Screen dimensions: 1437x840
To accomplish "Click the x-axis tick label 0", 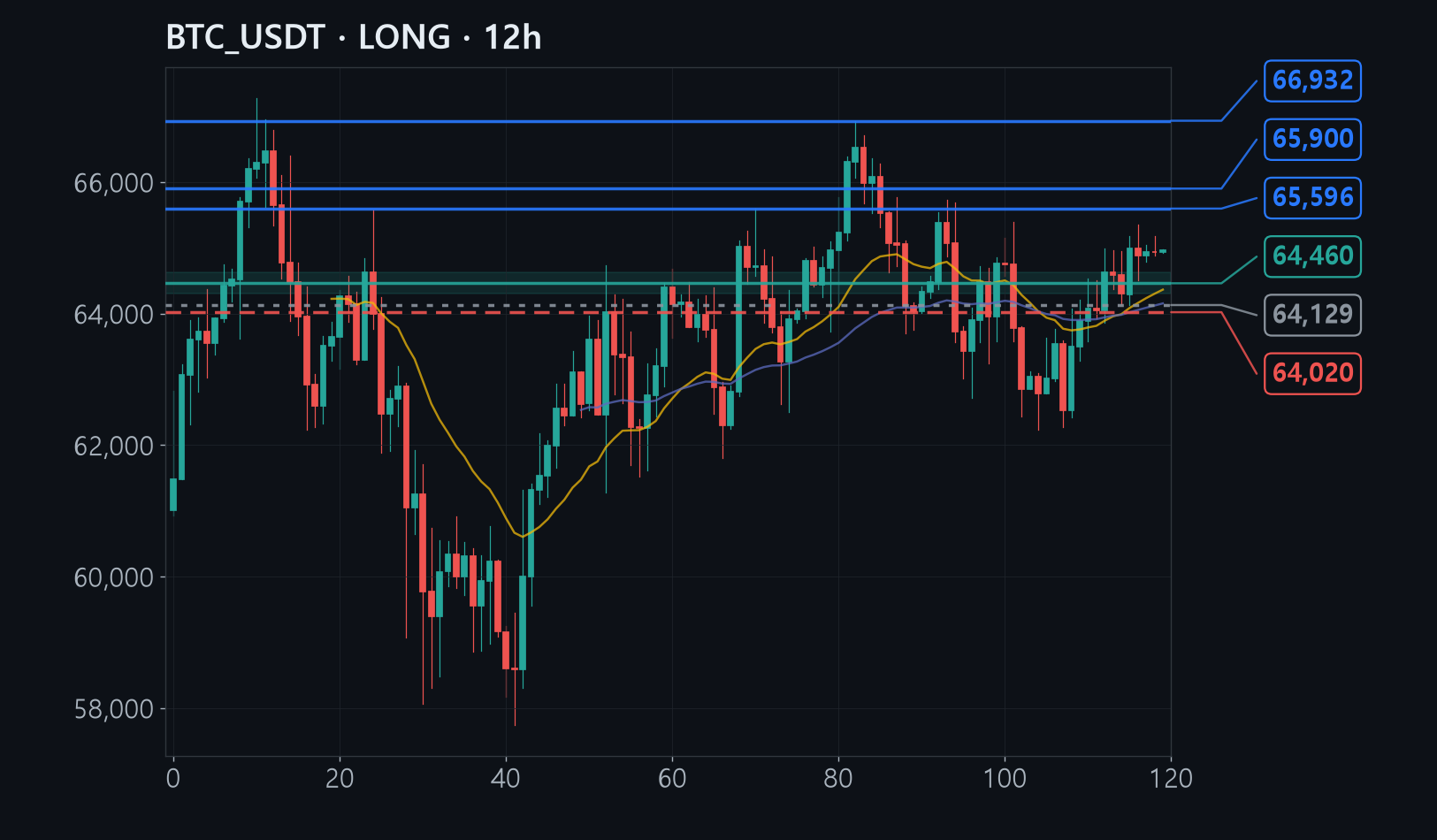I will point(173,779).
